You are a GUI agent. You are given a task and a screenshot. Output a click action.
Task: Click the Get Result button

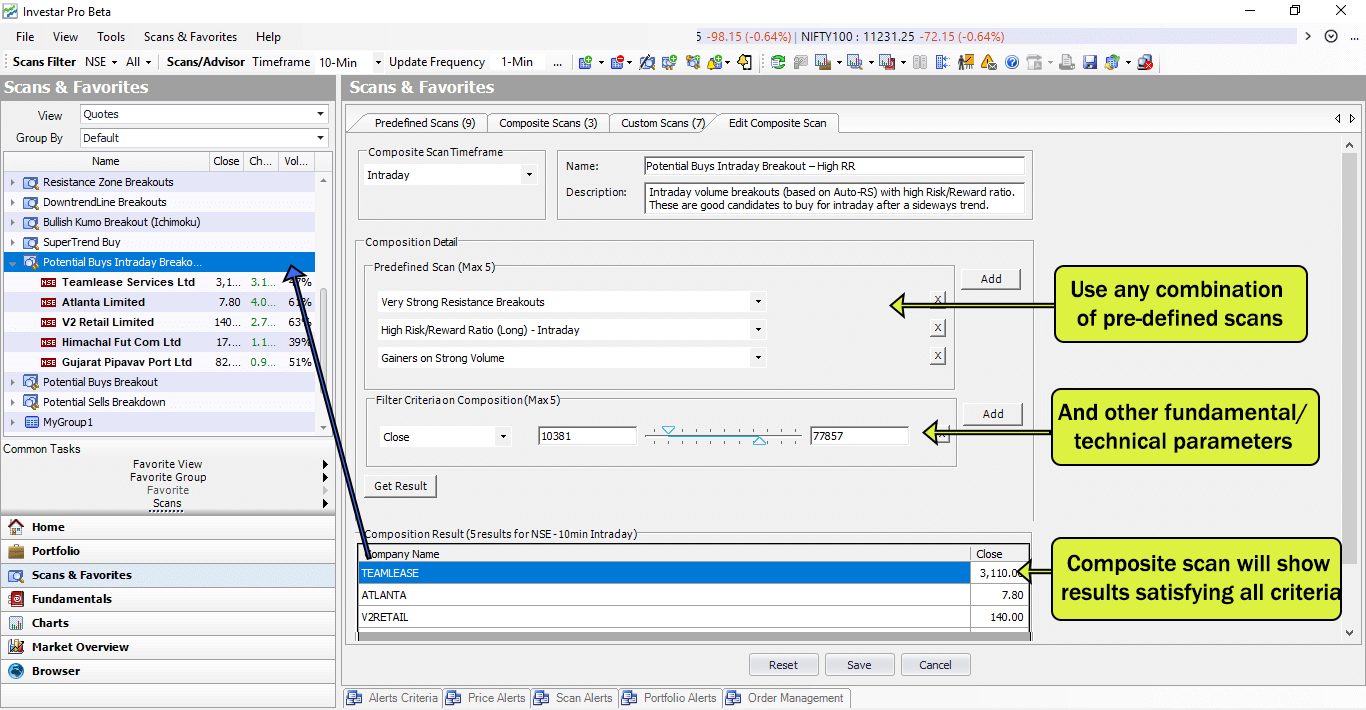[400, 486]
